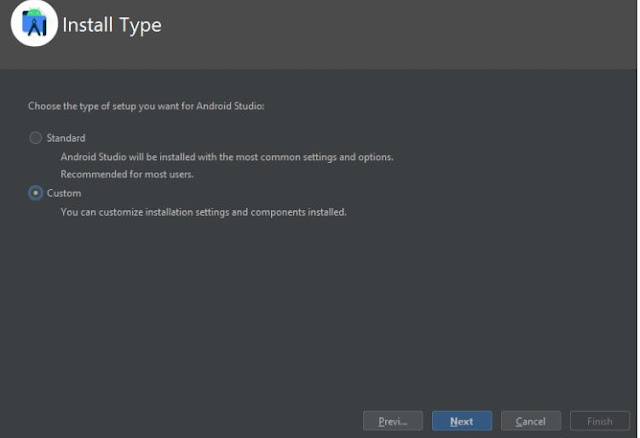Image resolution: width=640 pixels, height=438 pixels.
Task: Click the 'Standard' option label
Action: (x=66, y=138)
